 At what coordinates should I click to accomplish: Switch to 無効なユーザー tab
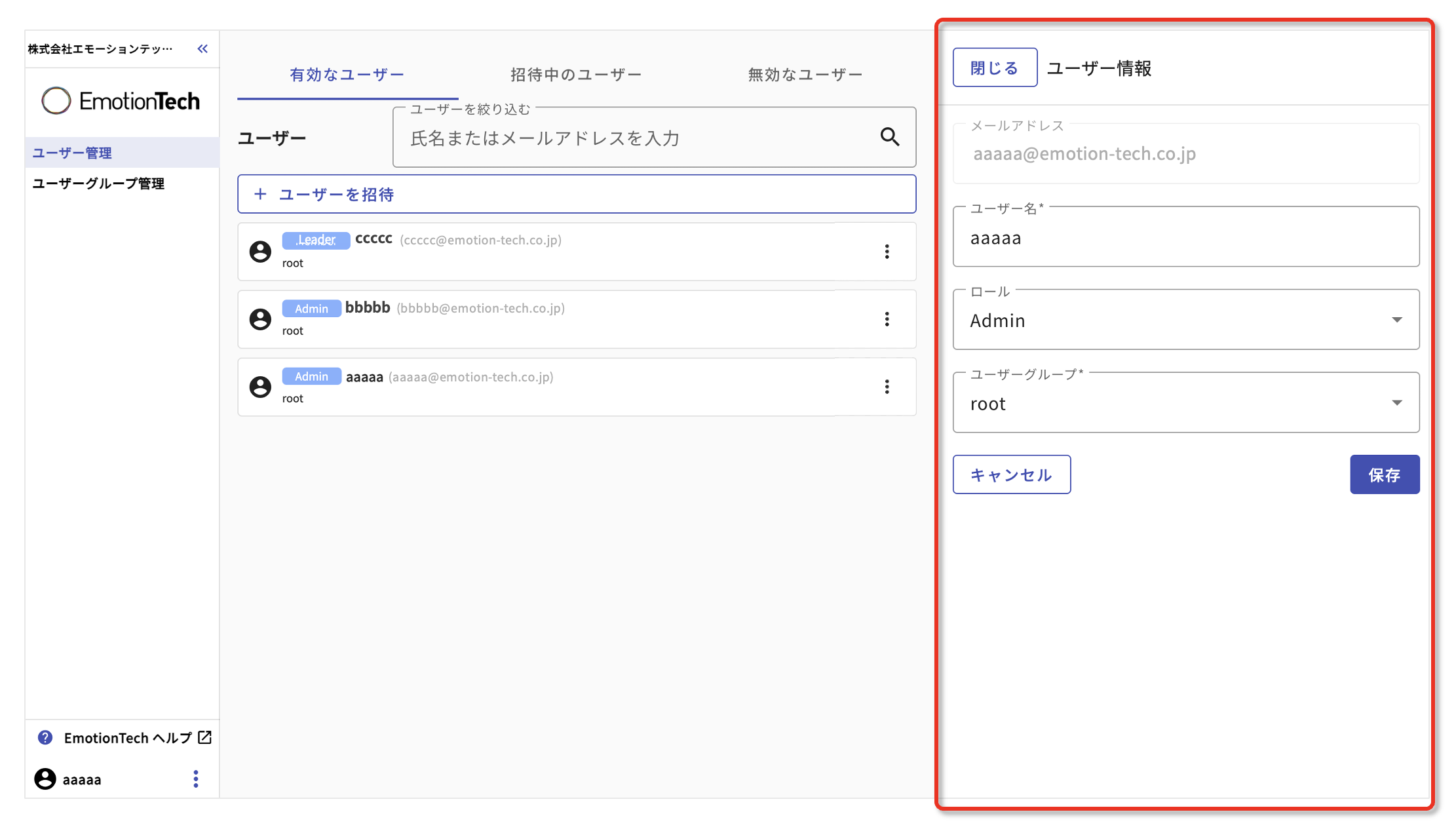pyautogui.click(x=805, y=75)
